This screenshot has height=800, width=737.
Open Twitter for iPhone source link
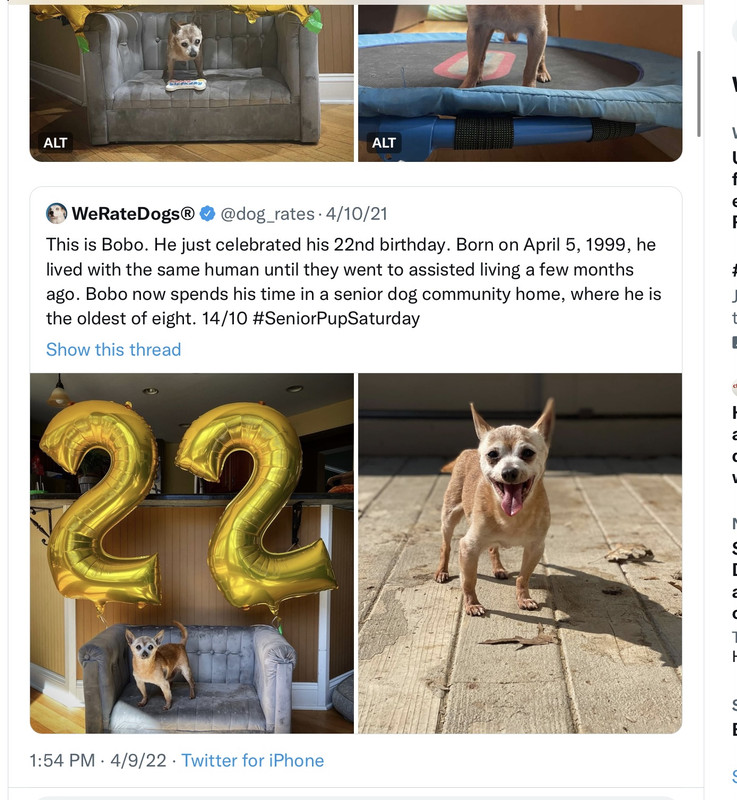coord(252,760)
